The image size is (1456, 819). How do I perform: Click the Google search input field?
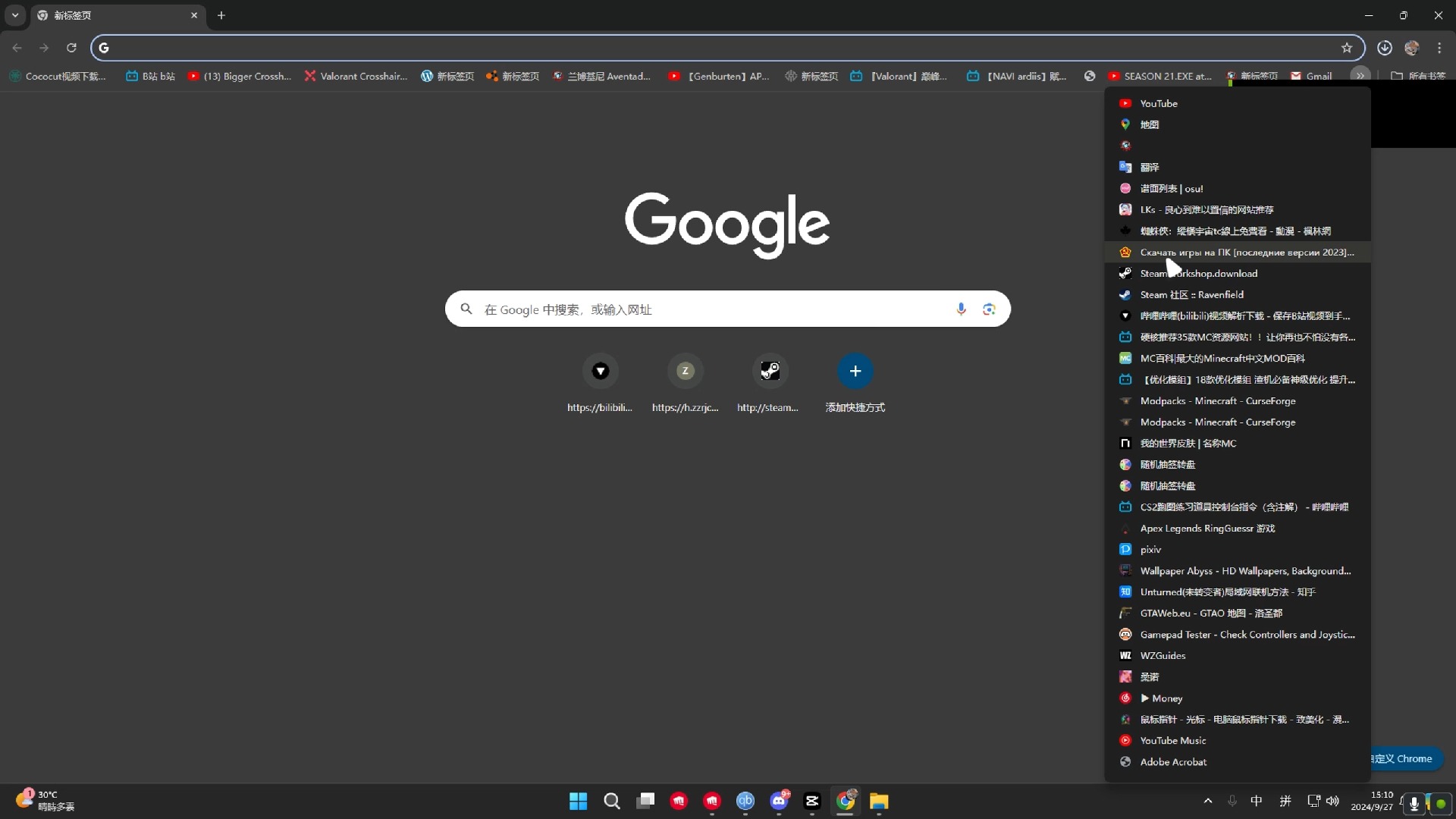pyautogui.click(x=727, y=309)
